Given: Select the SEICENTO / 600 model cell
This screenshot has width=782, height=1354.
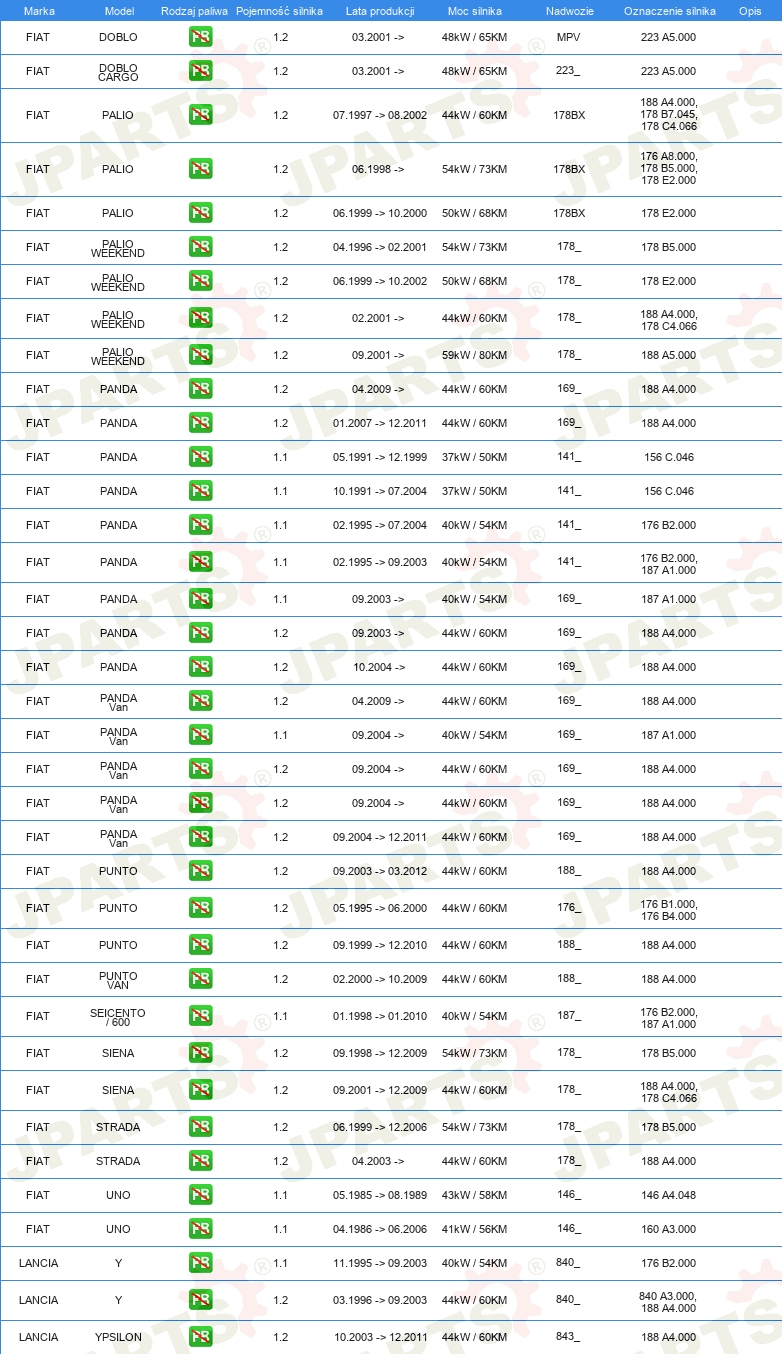Looking at the screenshot, I should pos(118,1016).
